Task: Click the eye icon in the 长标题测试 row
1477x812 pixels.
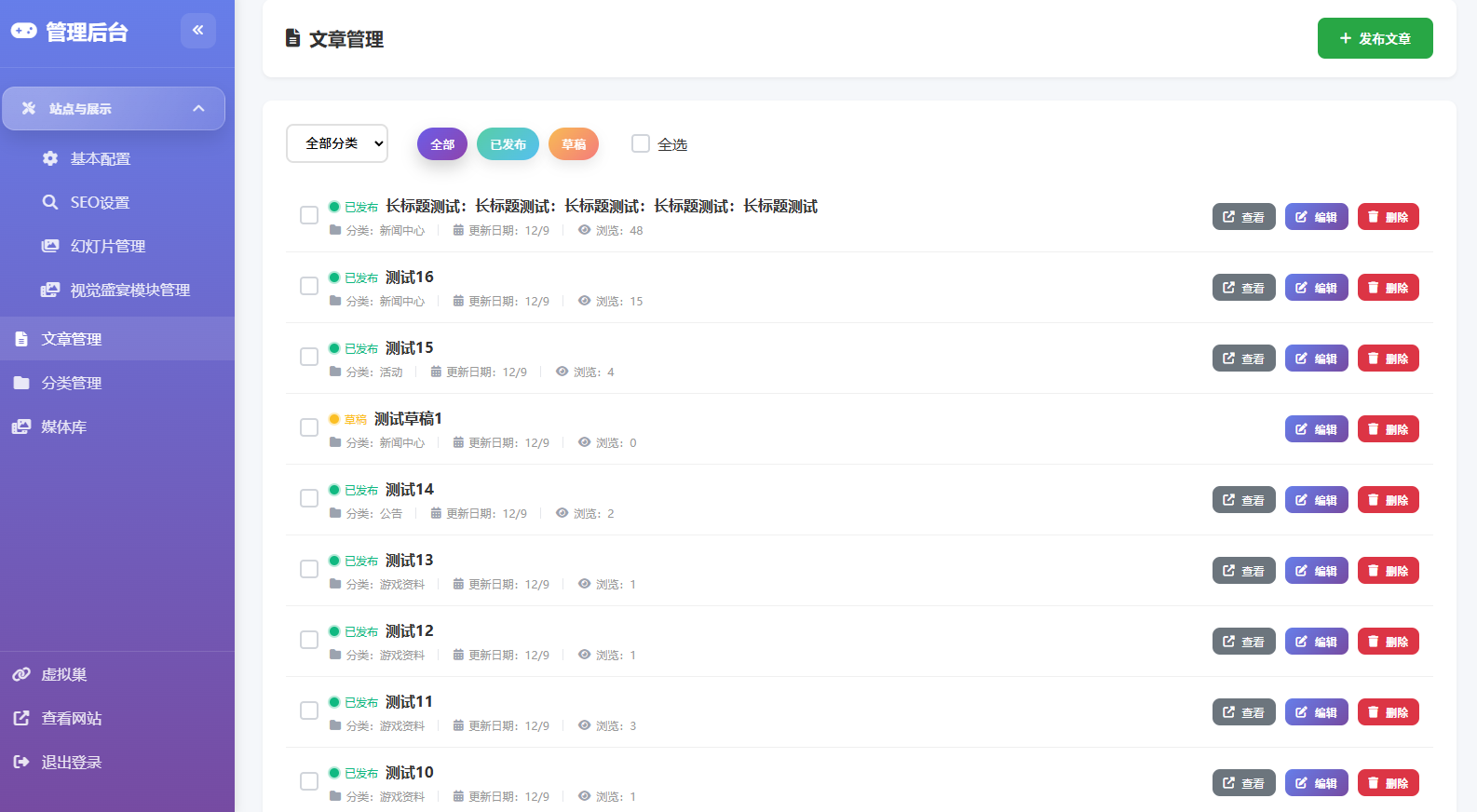Action: 584,230
